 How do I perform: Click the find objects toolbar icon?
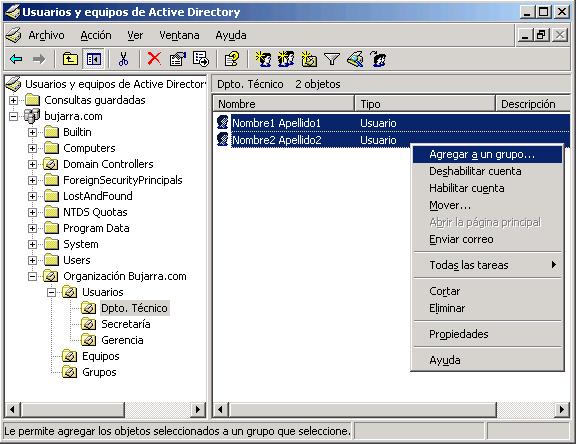(355, 59)
